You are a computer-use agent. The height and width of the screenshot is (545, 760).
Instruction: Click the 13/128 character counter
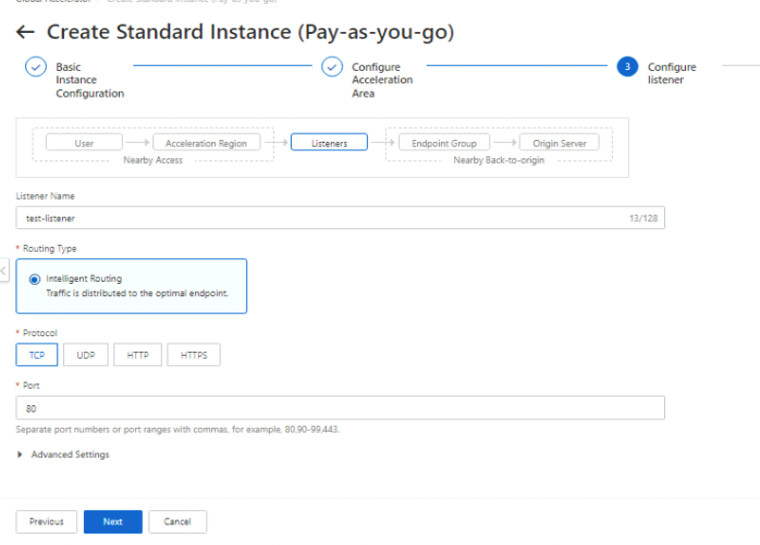click(x=643, y=218)
